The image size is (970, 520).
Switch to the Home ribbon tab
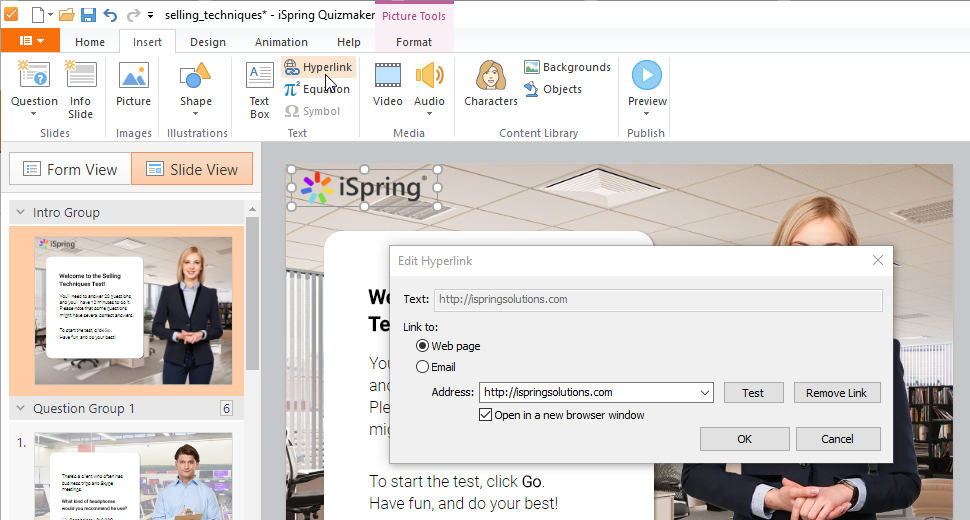coord(90,42)
